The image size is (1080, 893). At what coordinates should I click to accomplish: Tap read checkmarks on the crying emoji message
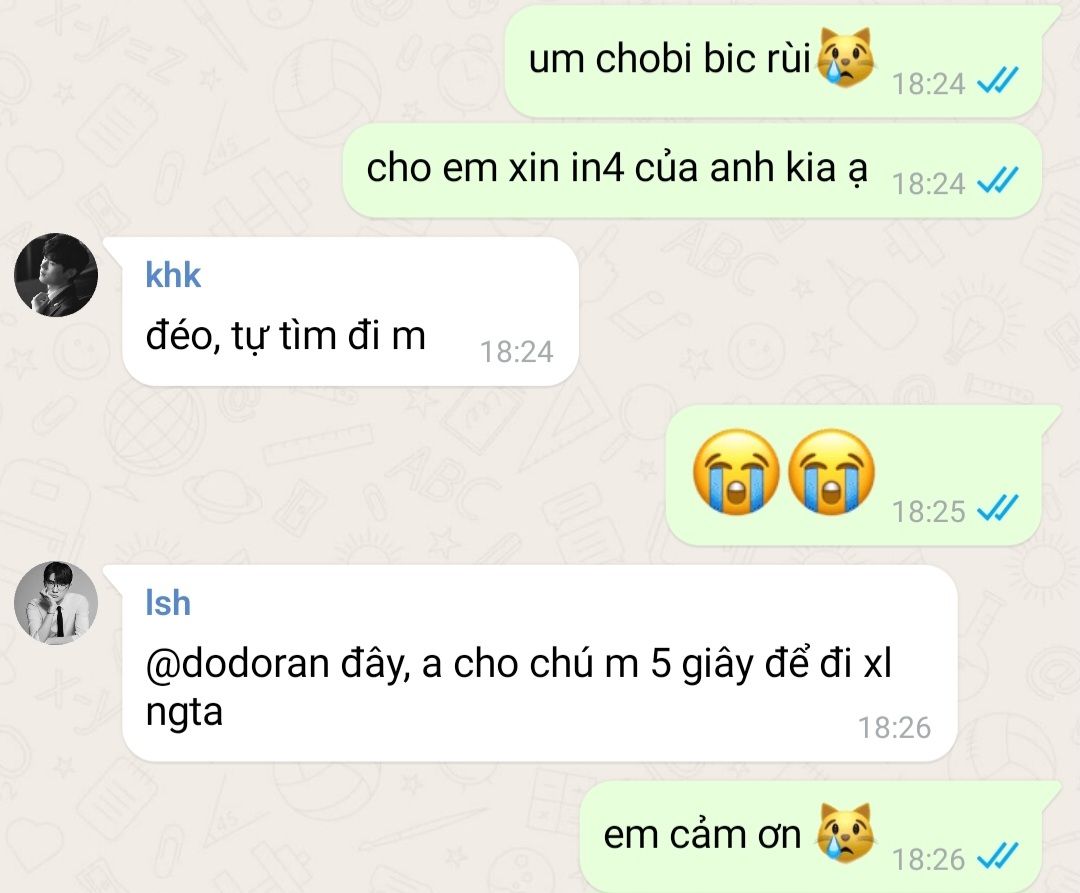click(x=998, y=509)
